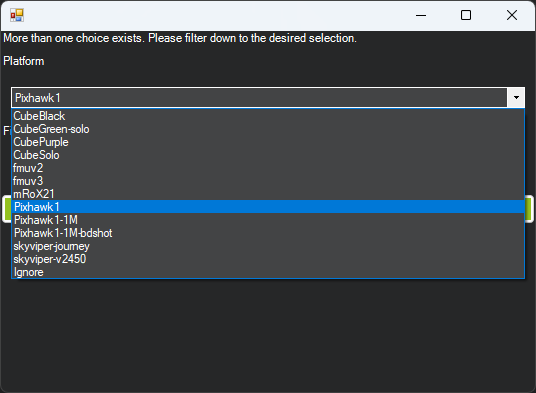Click the Platform combo box text field
This screenshot has height=393, width=536.
259,98
